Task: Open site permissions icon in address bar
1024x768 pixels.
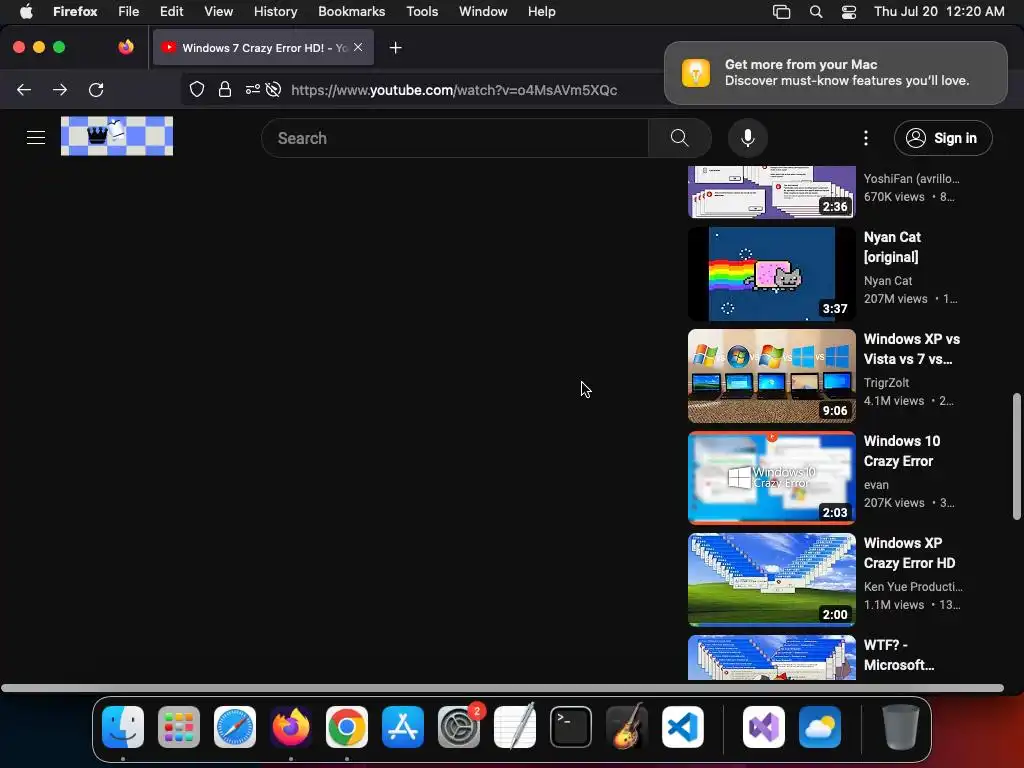Action: (x=253, y=89)
